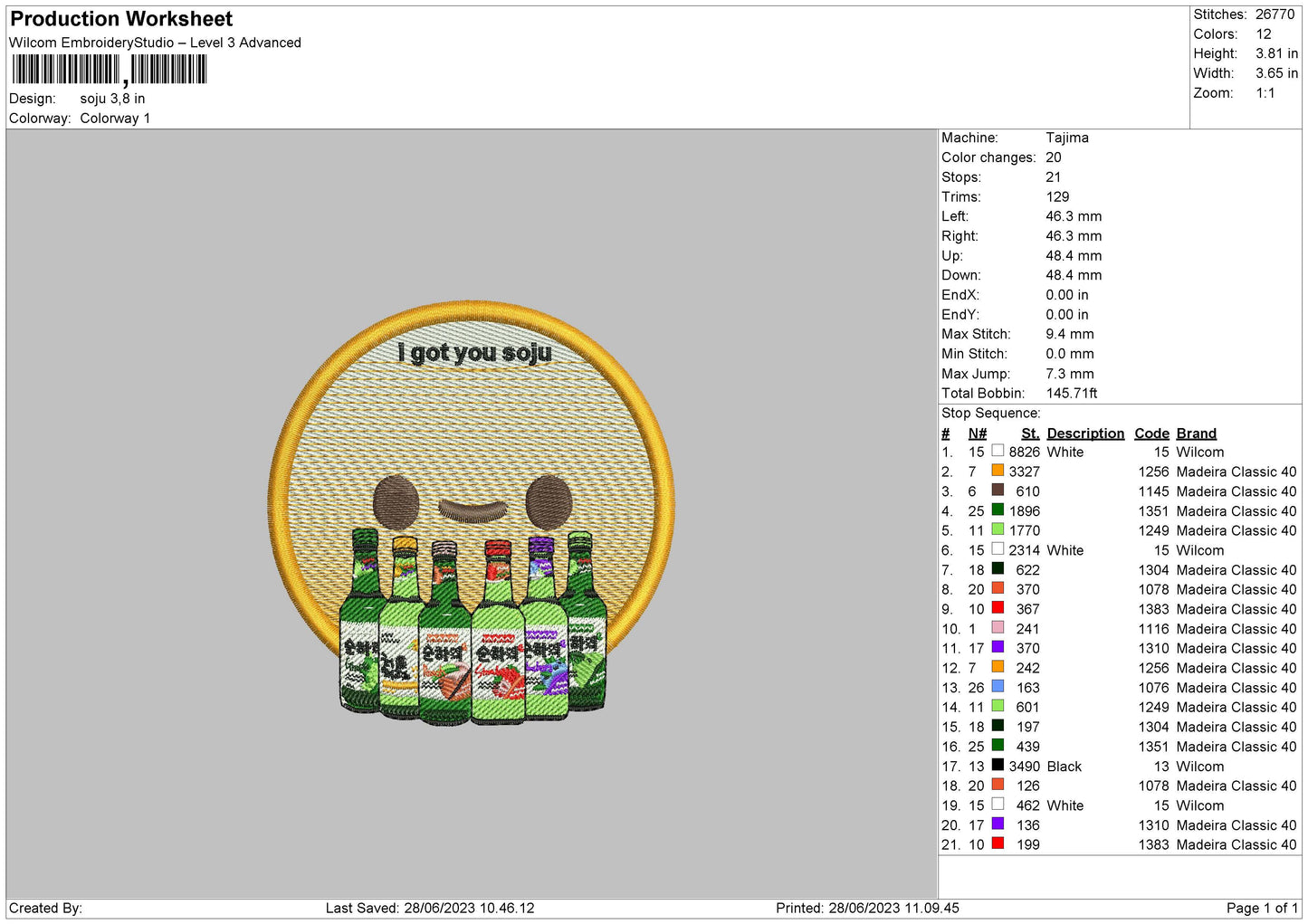Click the width value 3.65 in
This screenshot has width=1308, height=924.
coord(1276,73)
